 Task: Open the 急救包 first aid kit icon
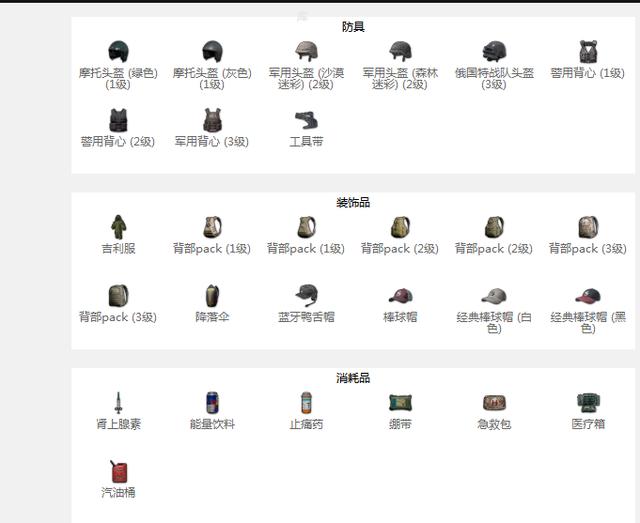tap(494, 403)
